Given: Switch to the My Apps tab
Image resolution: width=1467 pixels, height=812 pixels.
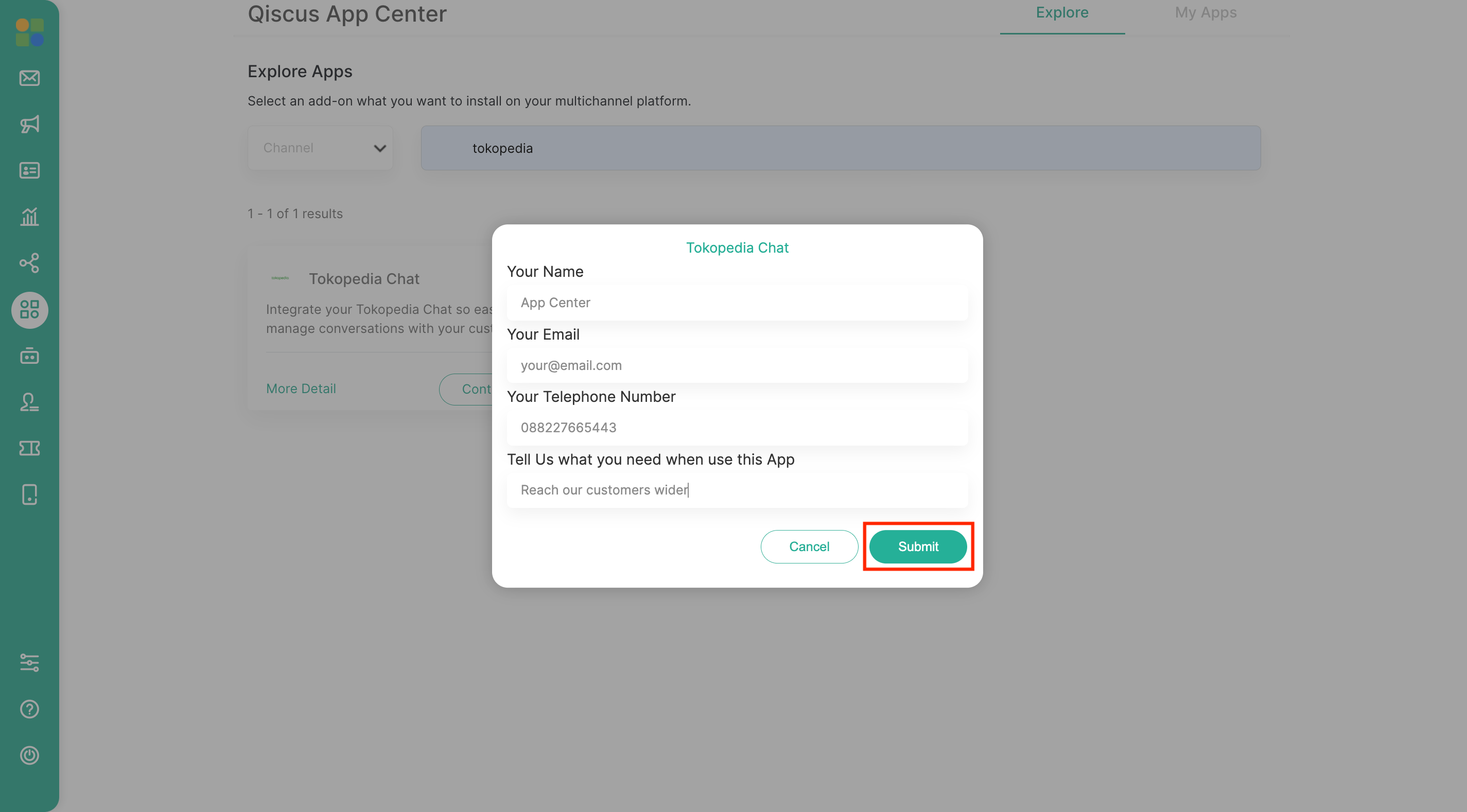Looking at the screenshot, I should (1206, 12).
